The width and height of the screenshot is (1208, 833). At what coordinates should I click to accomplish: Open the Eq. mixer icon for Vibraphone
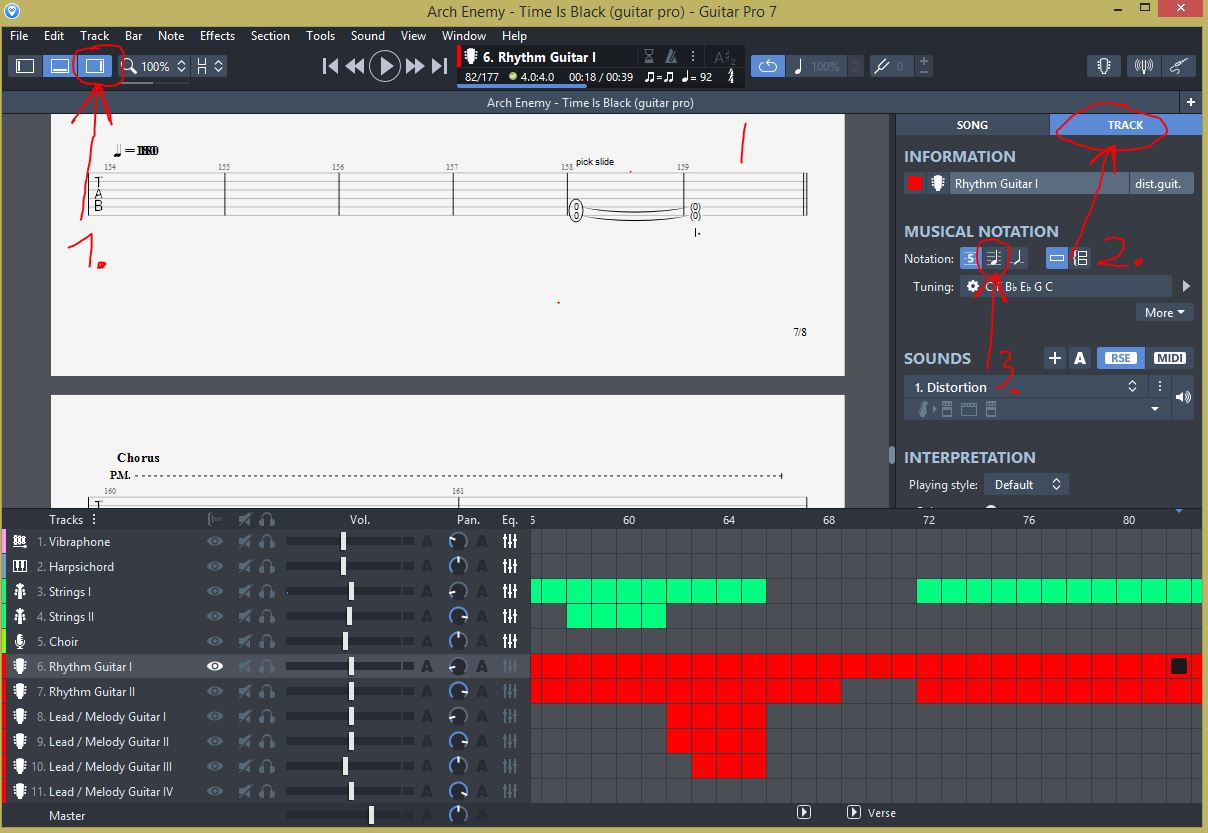click(x=510, y=541)
